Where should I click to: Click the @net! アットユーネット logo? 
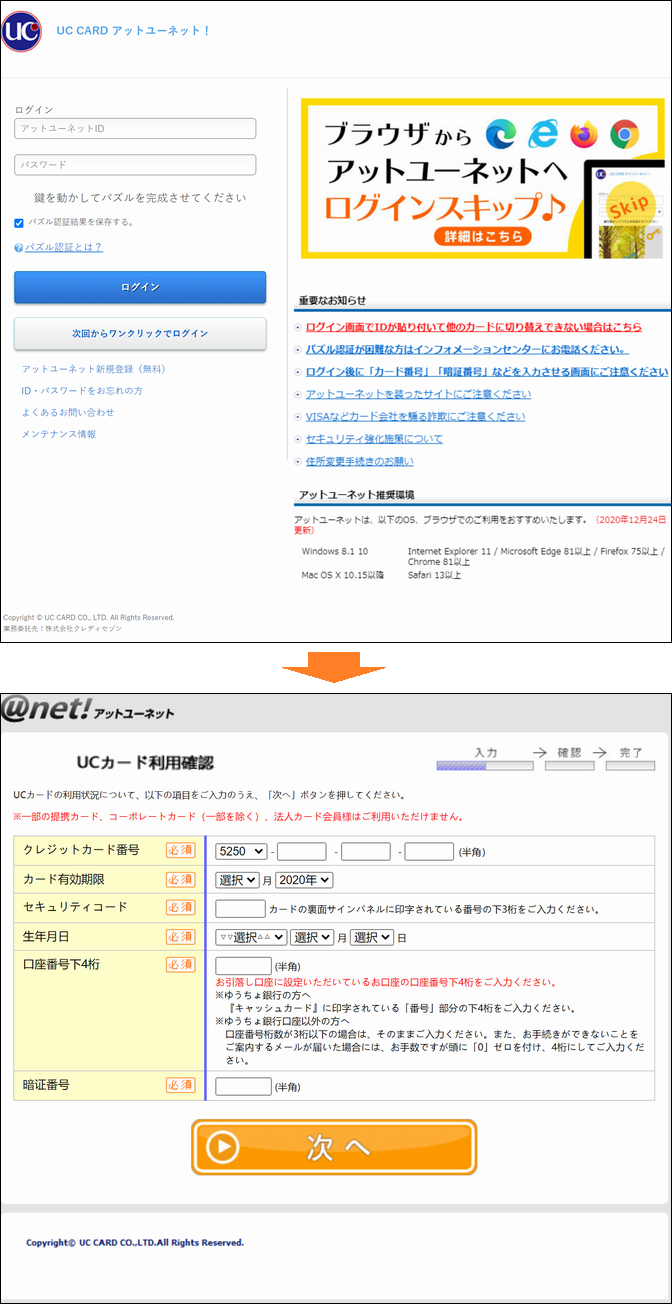(x=88, y=710)
